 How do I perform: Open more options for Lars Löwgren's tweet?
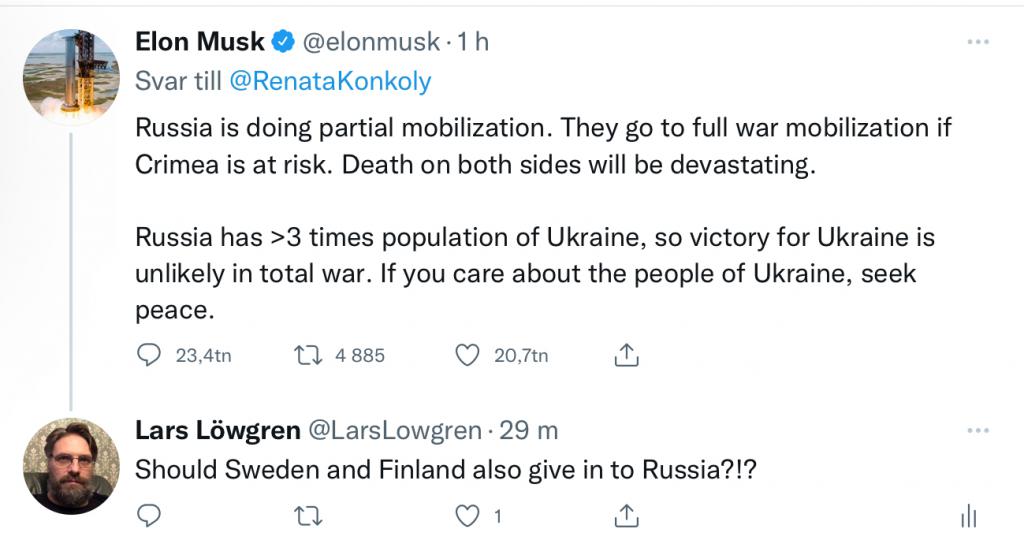[977, 431]
